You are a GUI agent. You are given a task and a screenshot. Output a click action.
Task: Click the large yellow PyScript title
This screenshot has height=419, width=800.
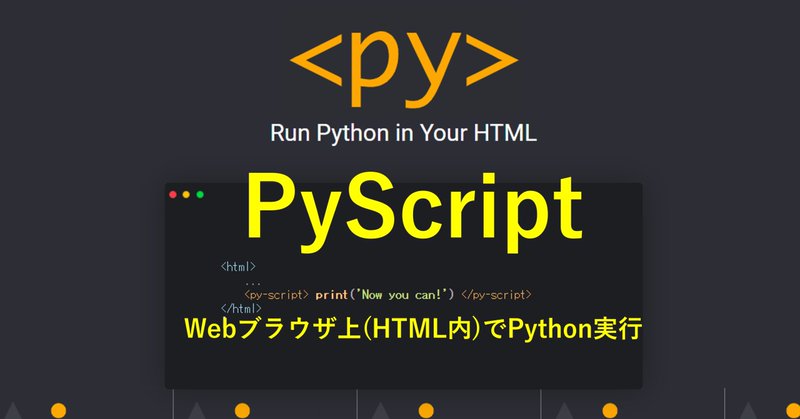point(414,212)
